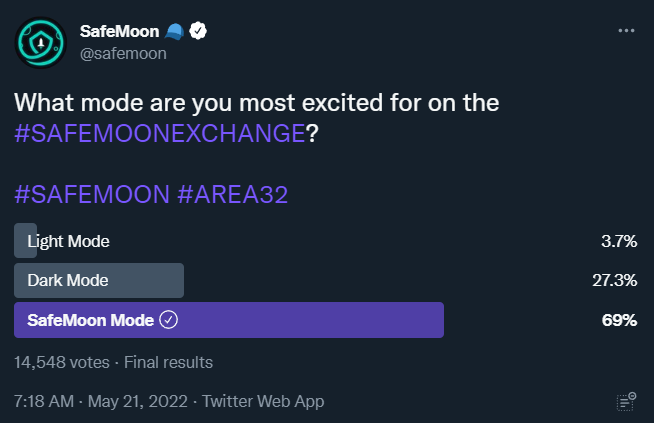
Task: Click the SafeMoon display name
Action: coord(119,31)
